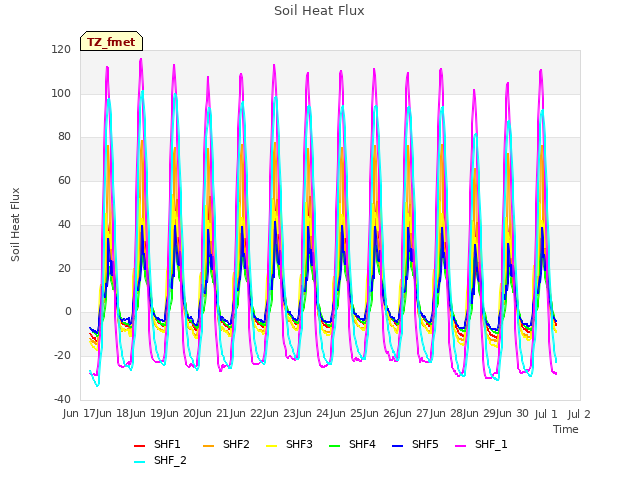Click the Jun 20 x-axis tick label
This screenshot has height=480, width=640.
coord(180,413)
